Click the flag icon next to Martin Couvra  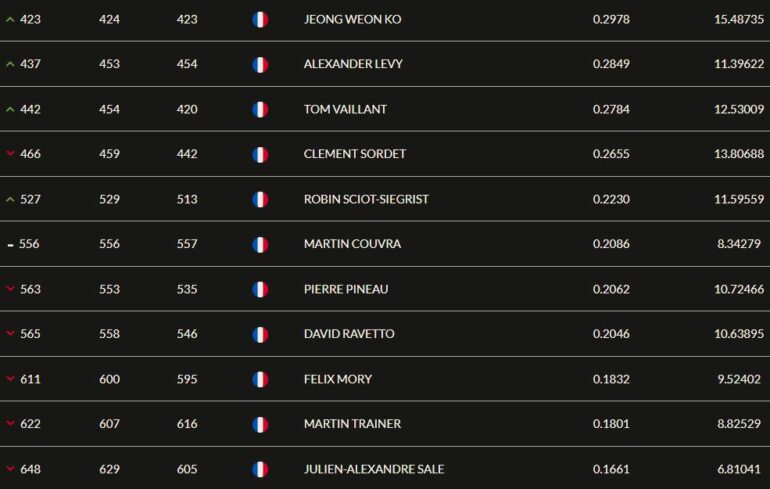260,244
